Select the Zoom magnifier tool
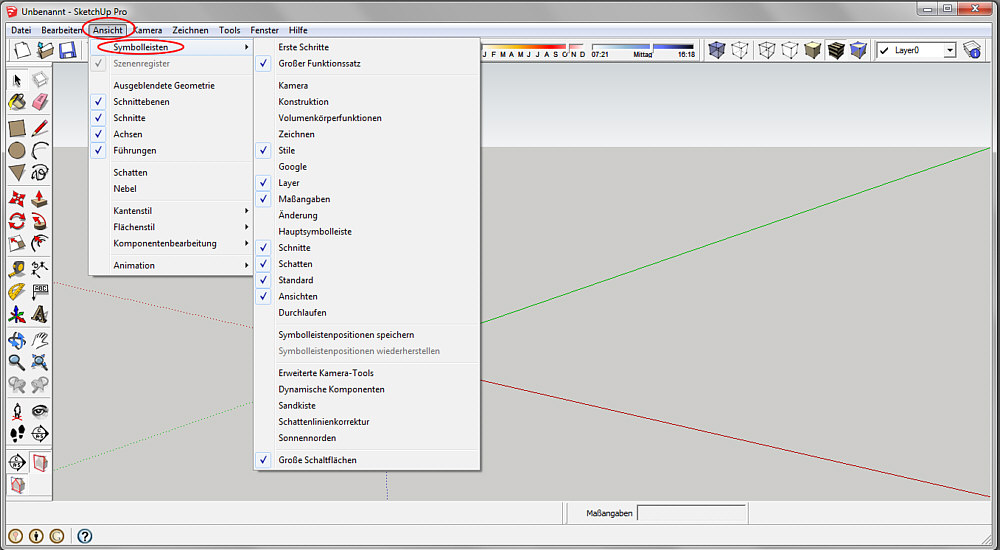This screenshot has height=550, width=1000. [x=17, y=363]
